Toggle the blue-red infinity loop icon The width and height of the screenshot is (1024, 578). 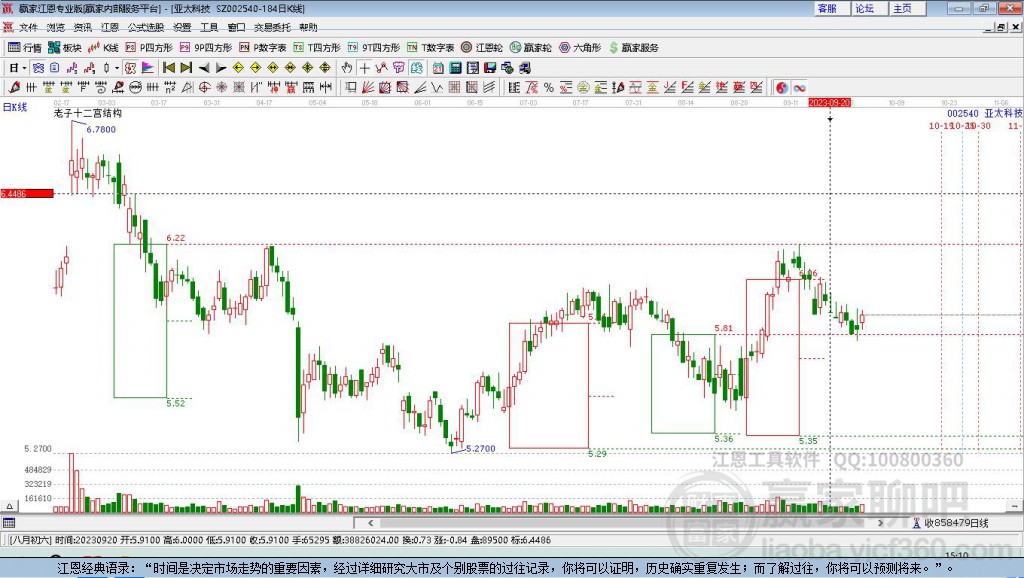click(799, 88)
